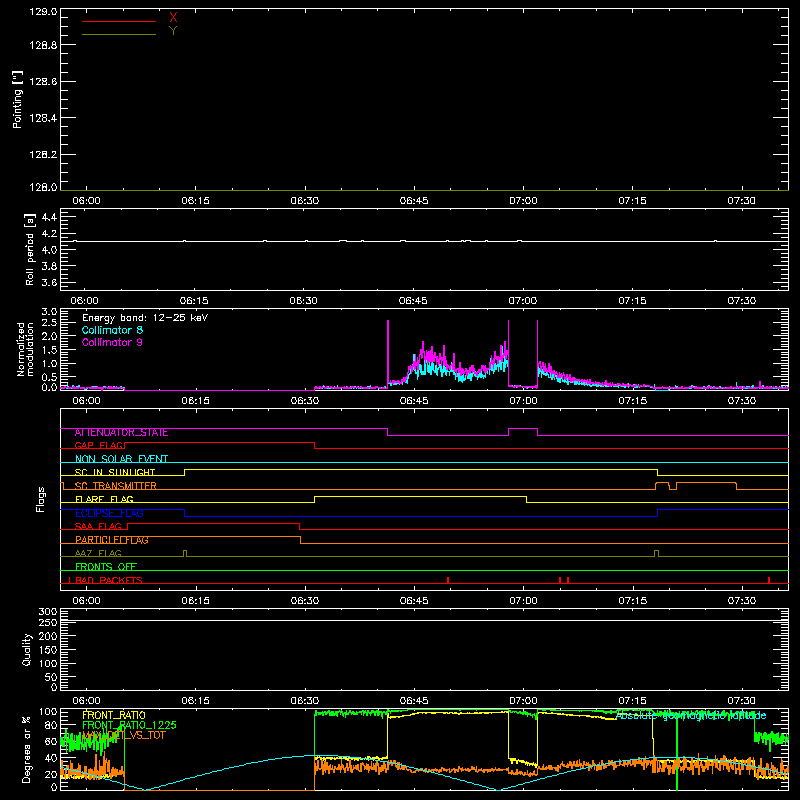Viewport: 800px width, 800px height.
Task: Click the cyan Collimator 8 label
Action: pos(112,330)
